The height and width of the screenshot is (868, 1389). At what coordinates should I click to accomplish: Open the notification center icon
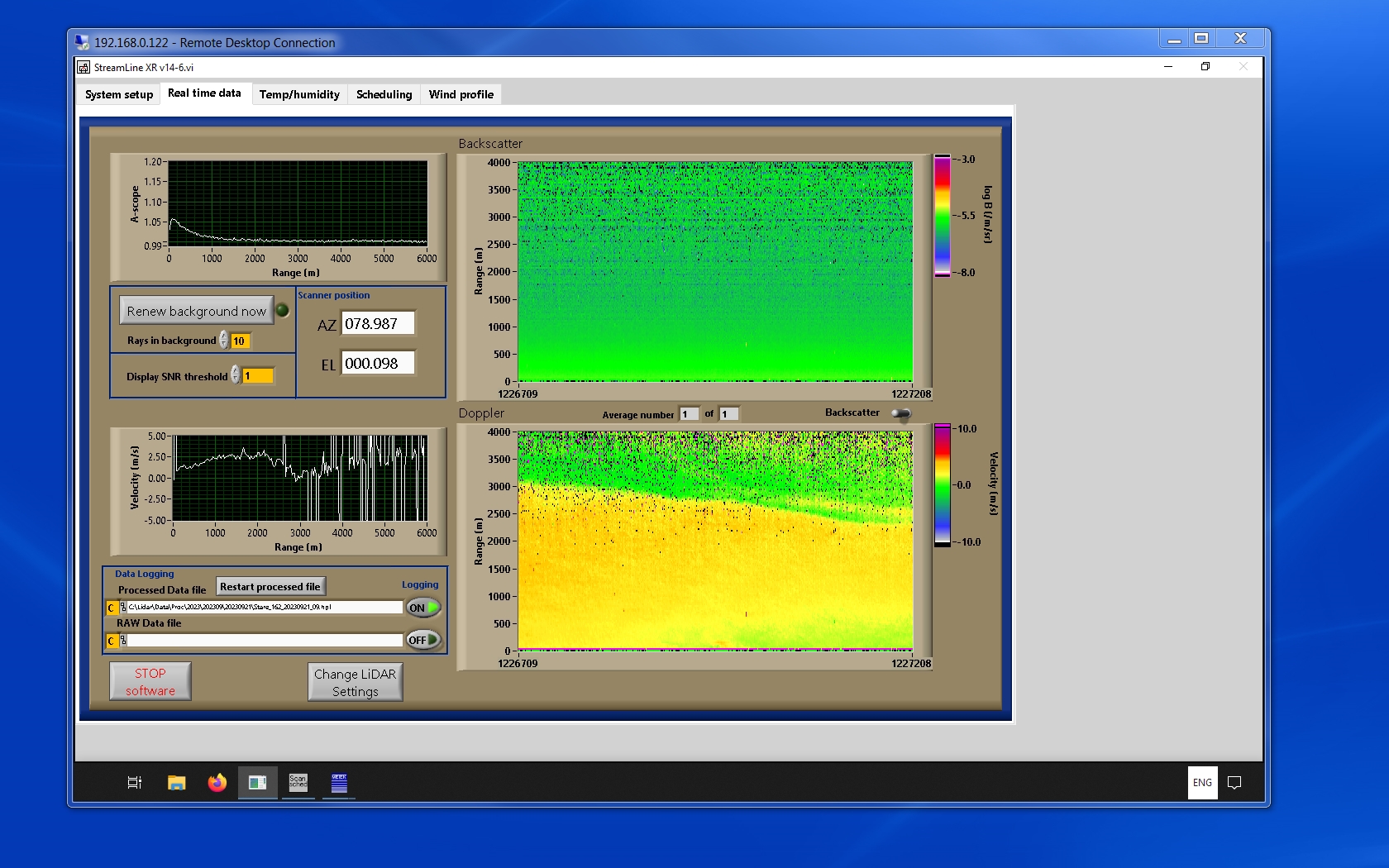pyautogui.click(x=1234, y=782)
